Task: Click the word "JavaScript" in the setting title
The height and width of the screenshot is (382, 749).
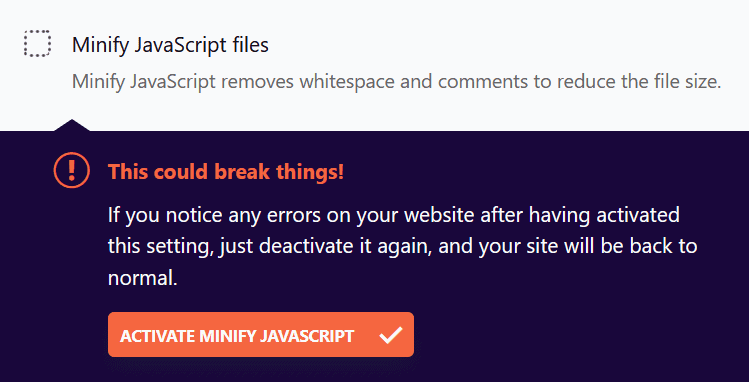Action: pos(180,45)
